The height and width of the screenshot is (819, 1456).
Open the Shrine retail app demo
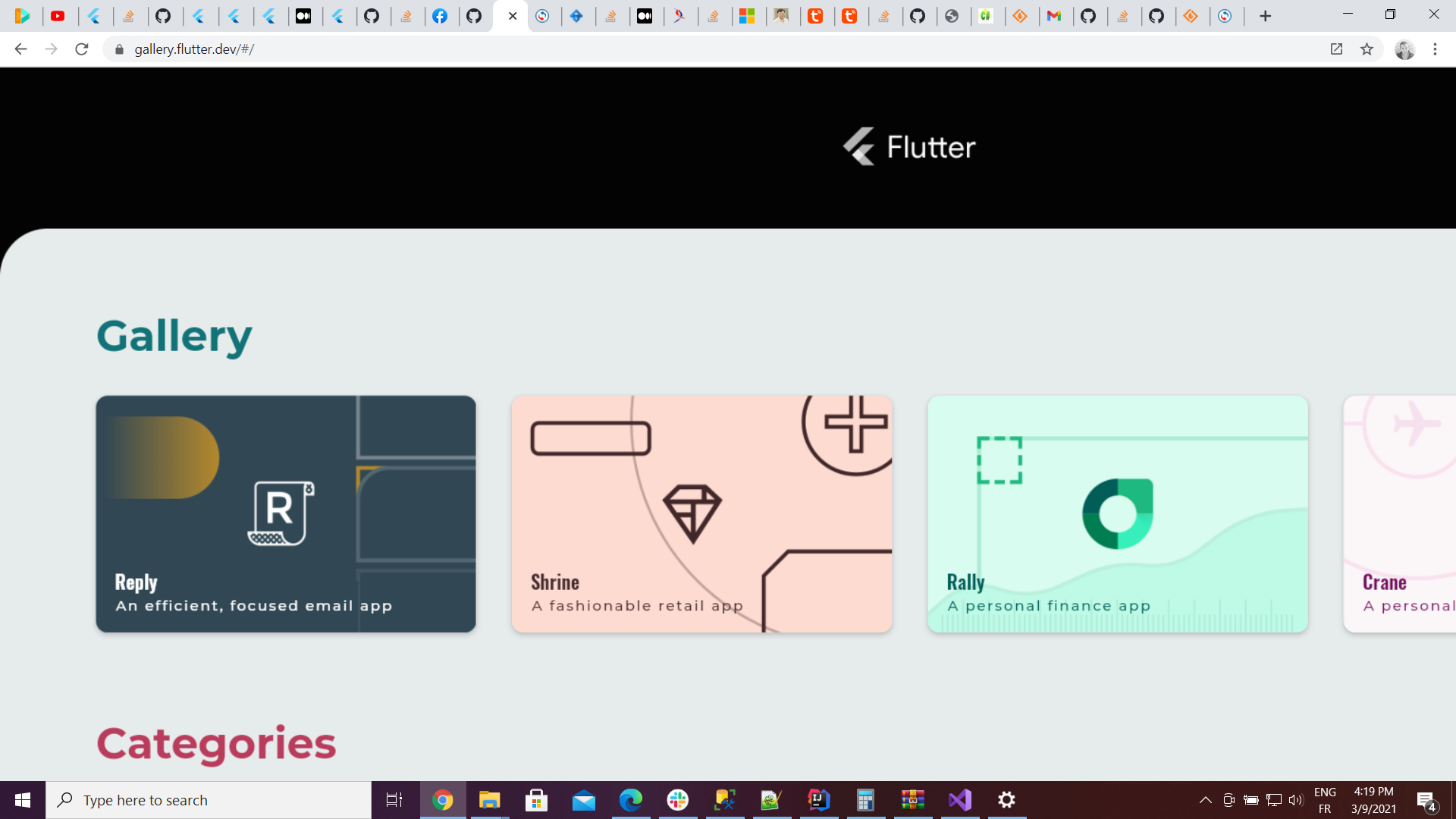point(701,513)
